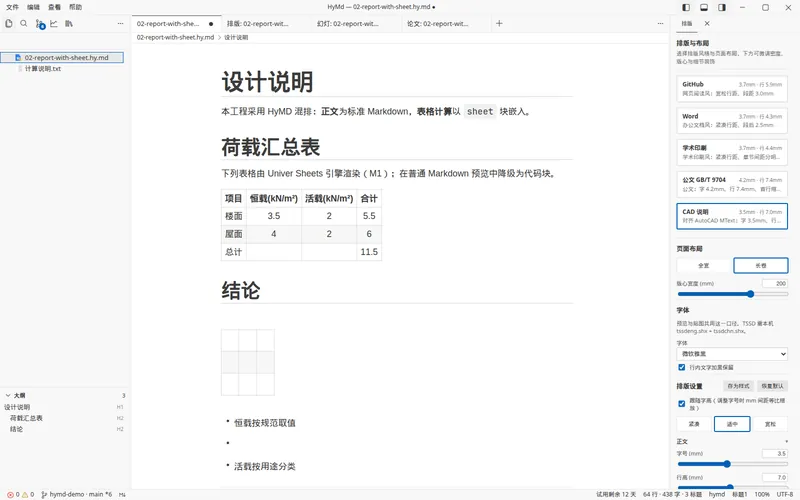Toggle left sidebar layout icon in title bar
This screenshot has height=500, width=800.
click(x=686, y=7)
